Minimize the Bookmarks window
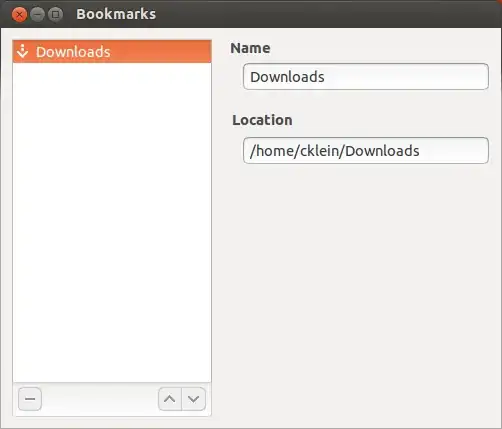The width and height of the screenshot is (502, 429). [x=37, y=15]
